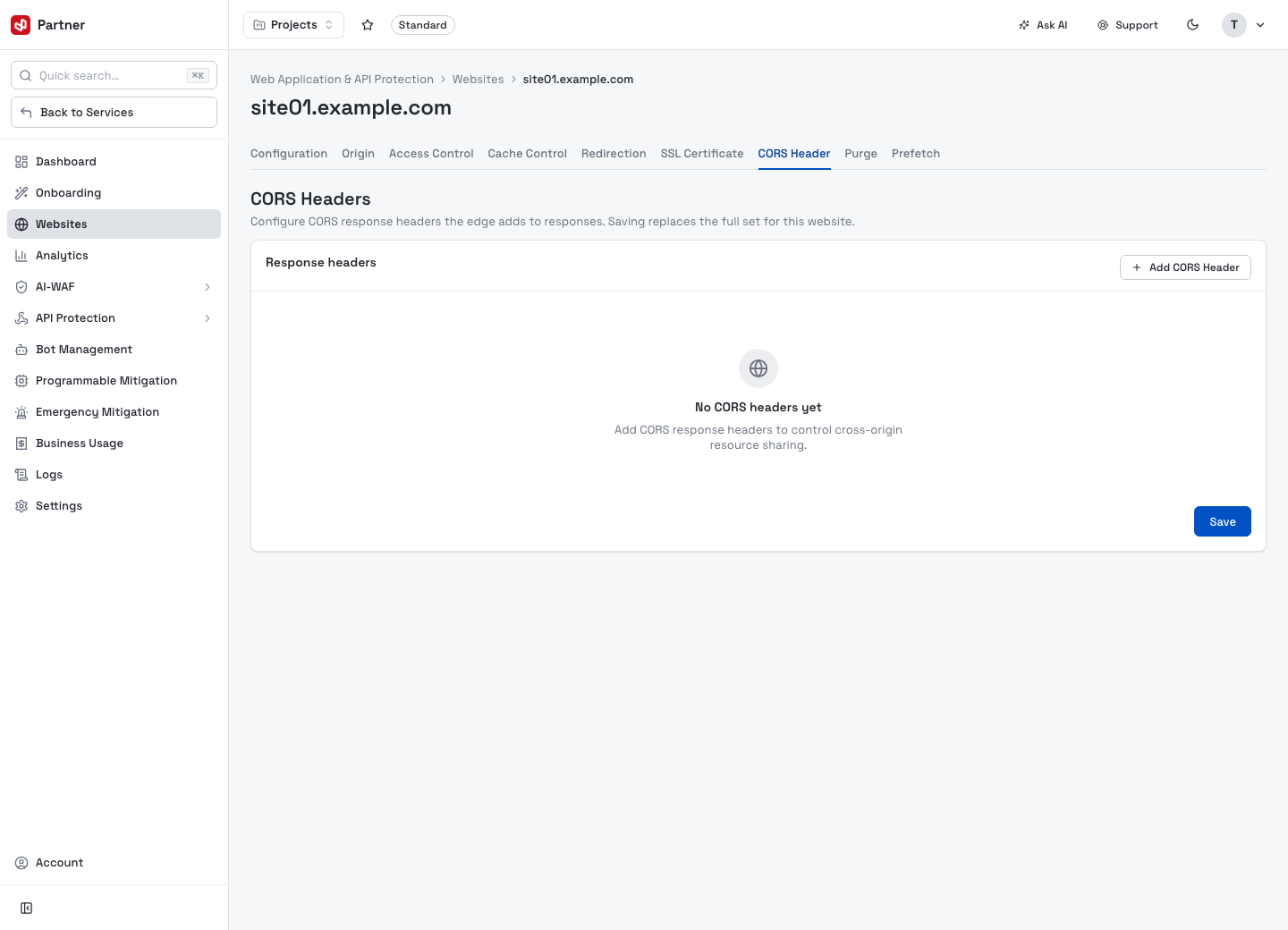Click the No CORS headers yet text
The width and height of the screenshot is (1288, 930).
pyautogui.click(x=758, y=408)
